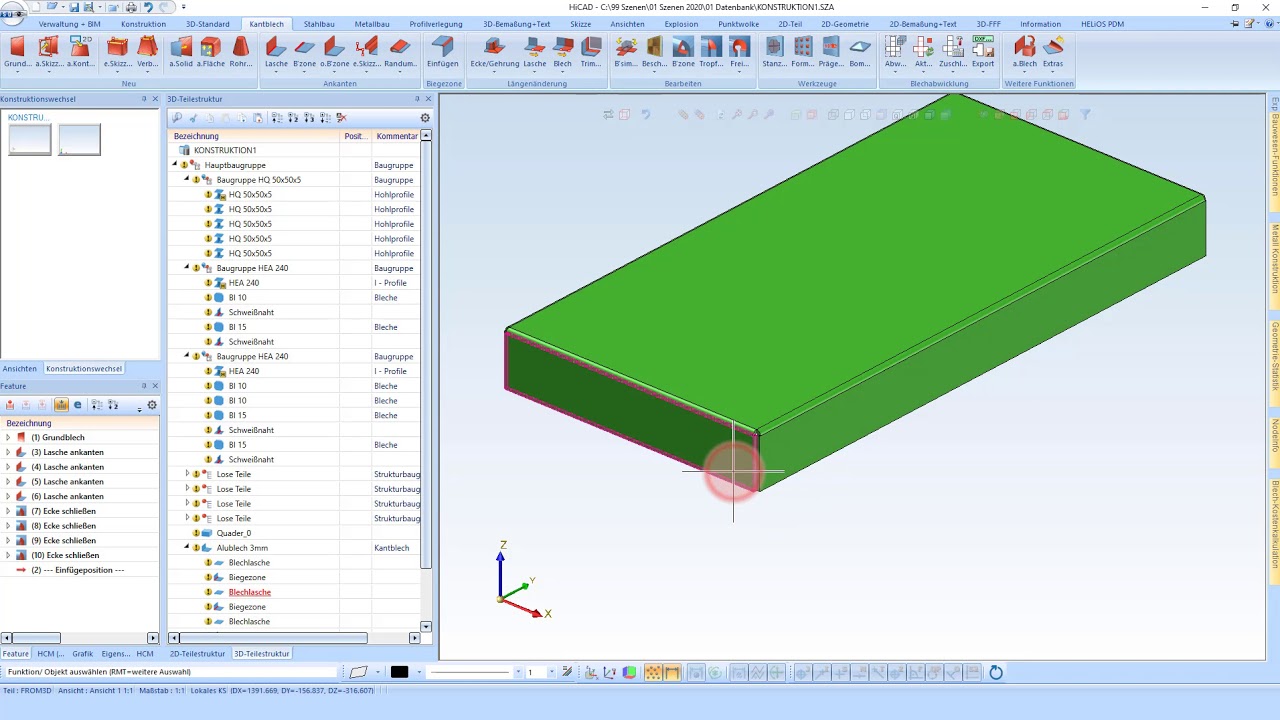Select the Quader_0 tree item

point(235,533)
